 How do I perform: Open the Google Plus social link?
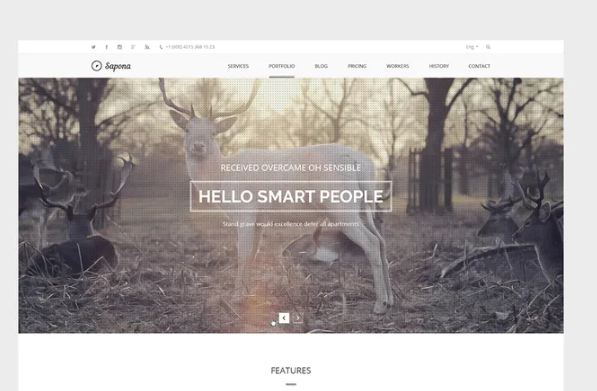pyautogui.click(x=133, y=47)
